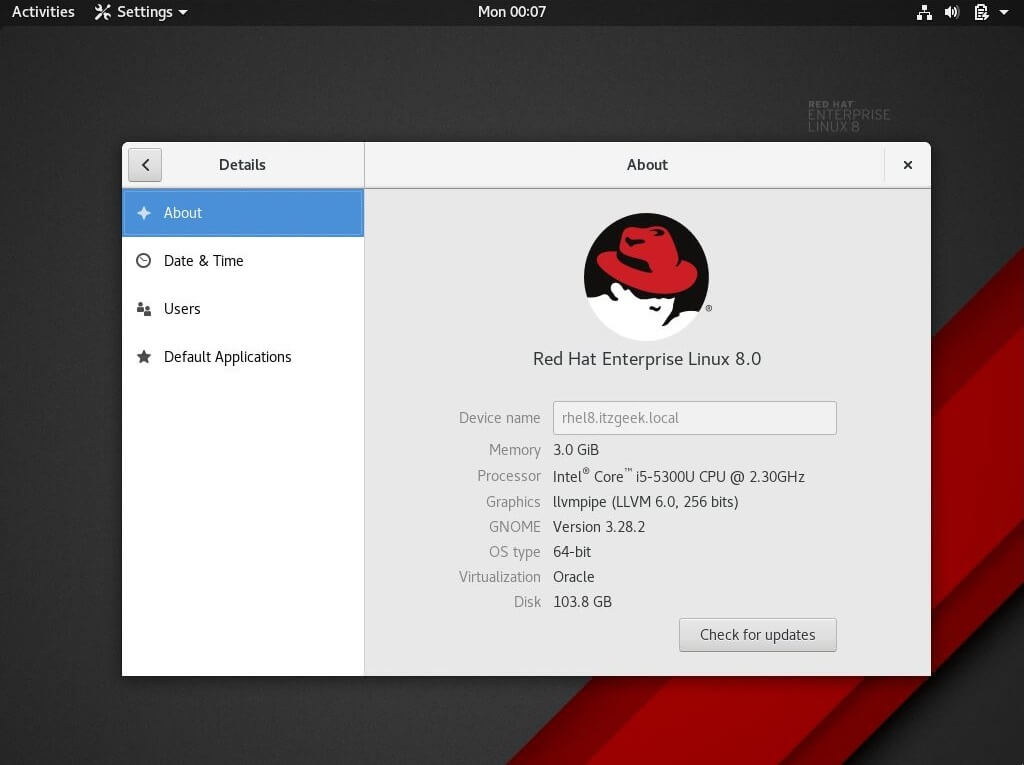
Task: Click the star icon beside Default Applications
Action: (x=144, y=357)
